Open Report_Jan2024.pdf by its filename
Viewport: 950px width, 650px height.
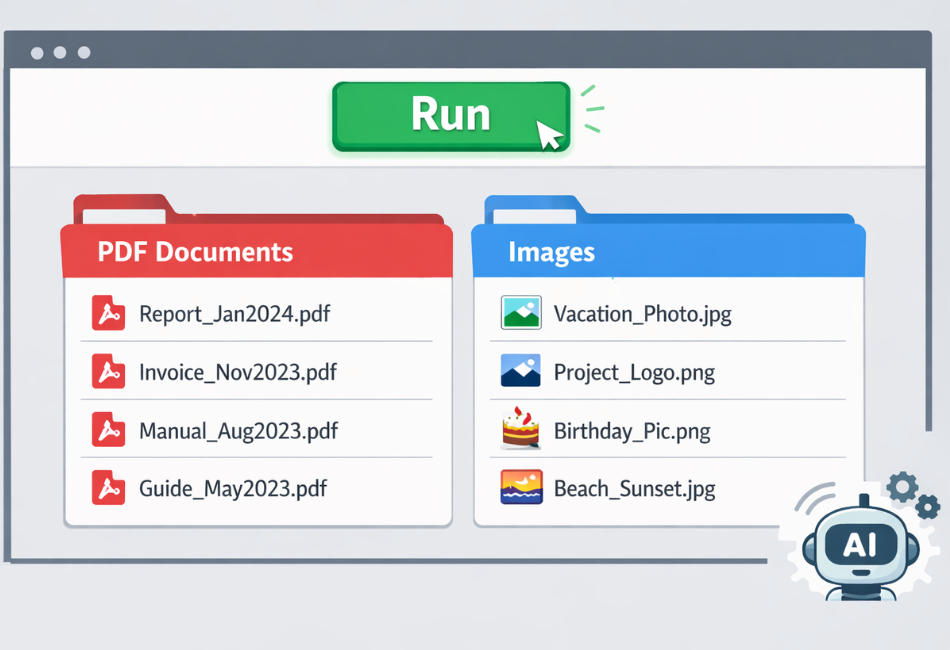(x=236, y=313)
